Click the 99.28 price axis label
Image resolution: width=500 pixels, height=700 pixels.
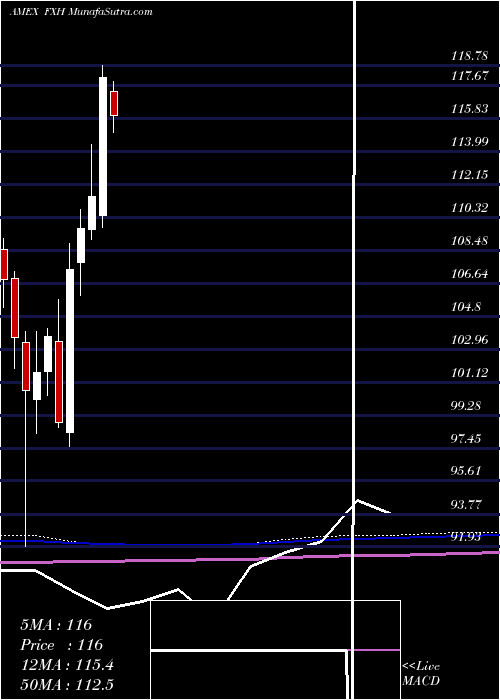pos(466,406)
